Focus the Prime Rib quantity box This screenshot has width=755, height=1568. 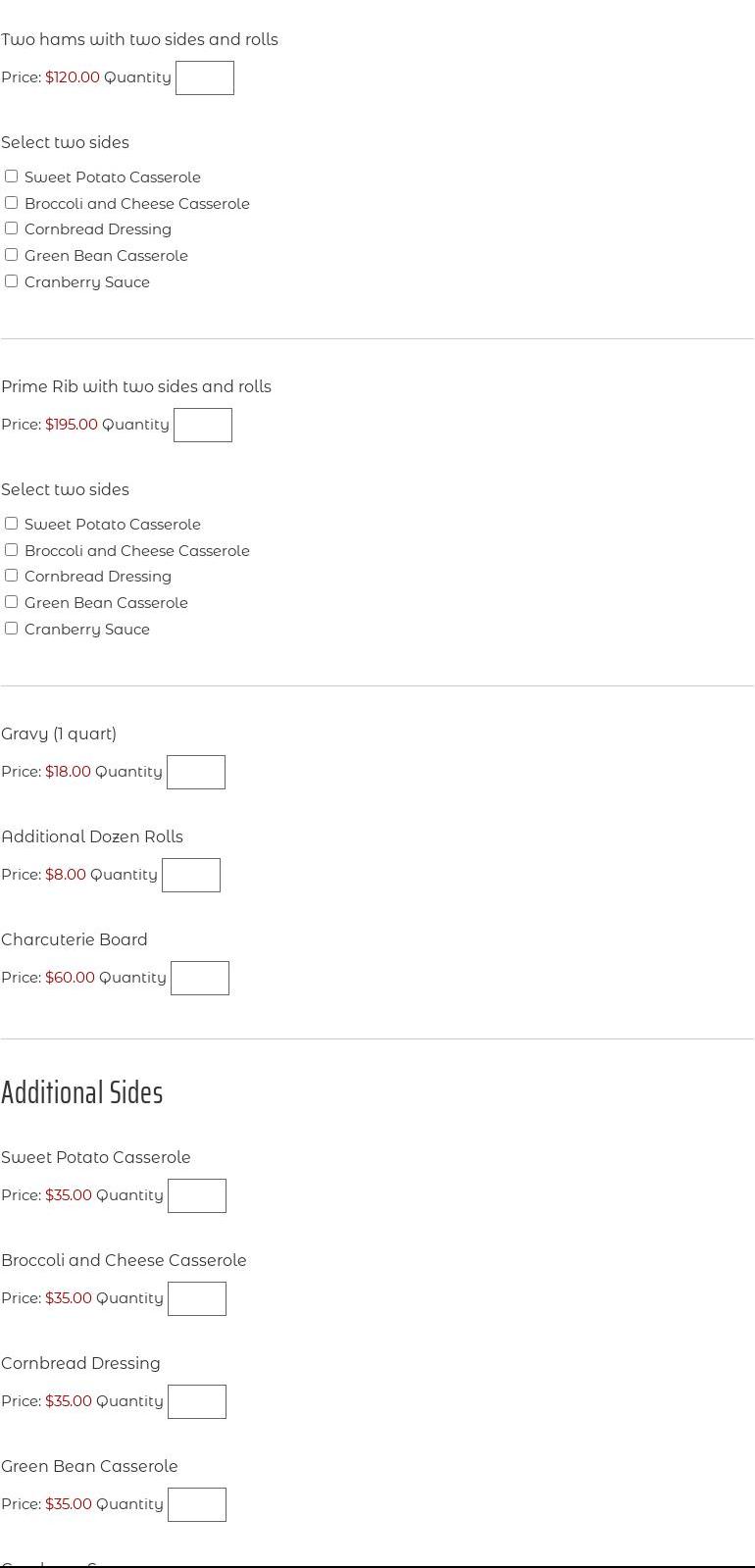202,426
